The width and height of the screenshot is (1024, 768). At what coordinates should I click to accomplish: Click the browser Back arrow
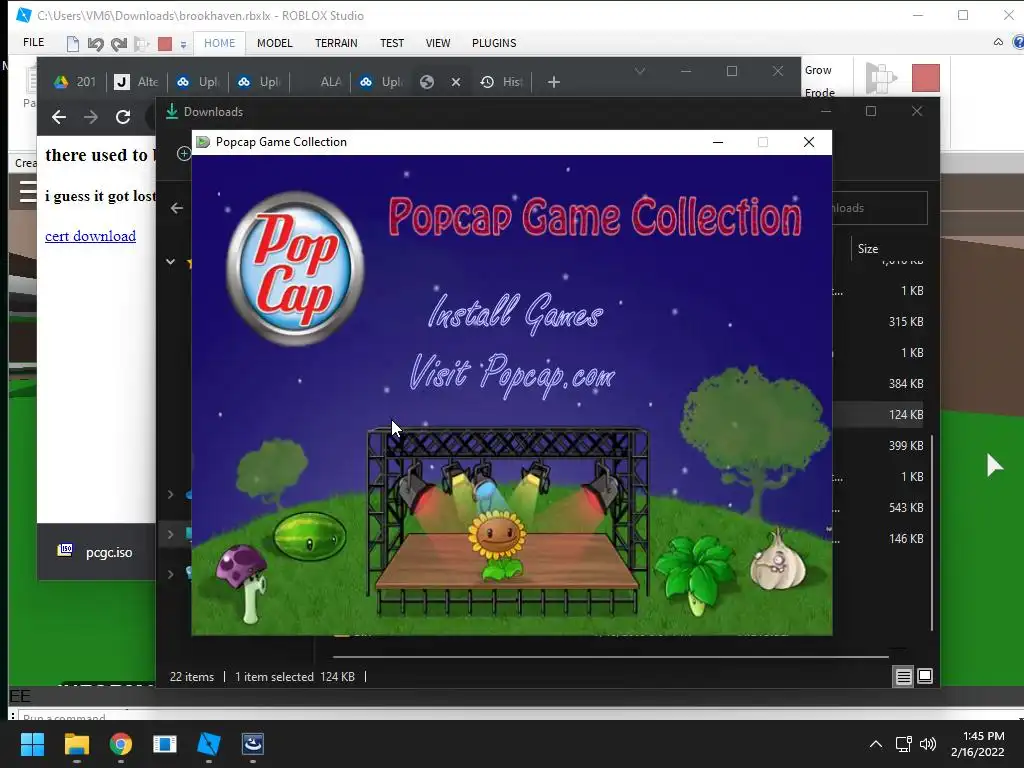59,117
